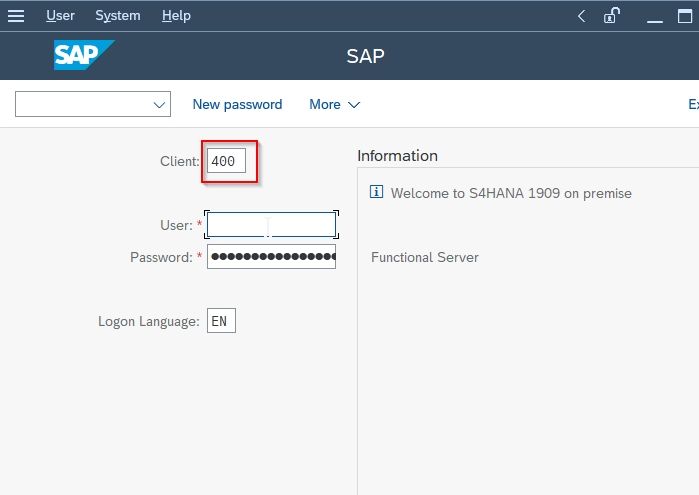Image resolution: width=699 pixels, height=495 pixels.
Task: Expand the command field dropdown arrow
Action: [159, 105]
